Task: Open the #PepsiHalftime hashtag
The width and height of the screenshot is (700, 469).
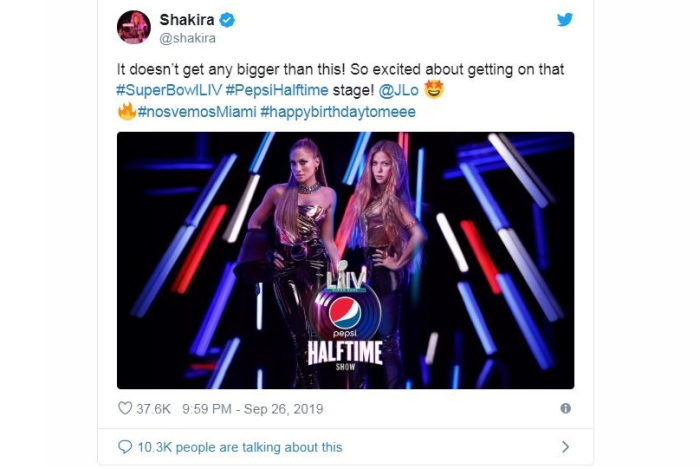Action: 277,90
